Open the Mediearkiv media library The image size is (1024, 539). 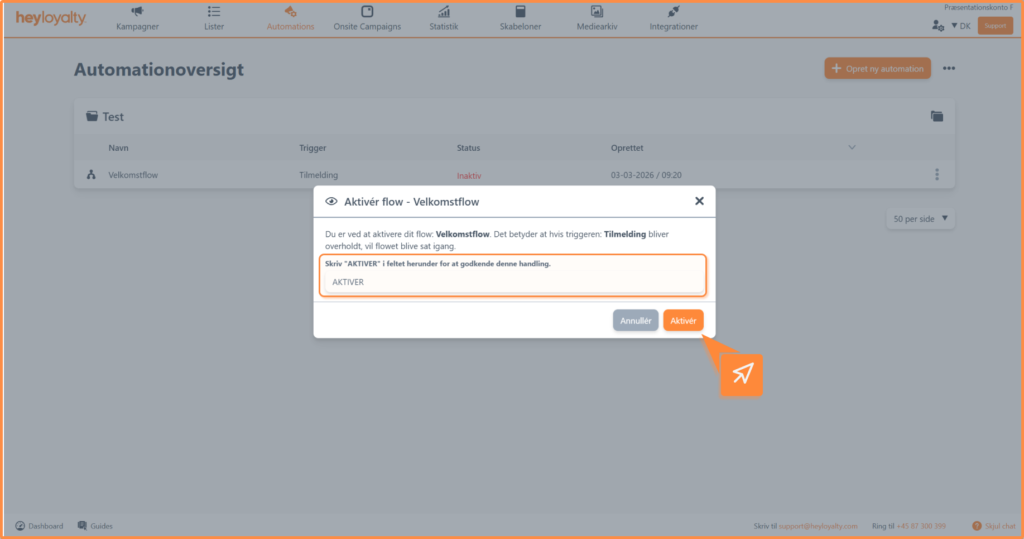pyautogui.click(x=596, y=18)
